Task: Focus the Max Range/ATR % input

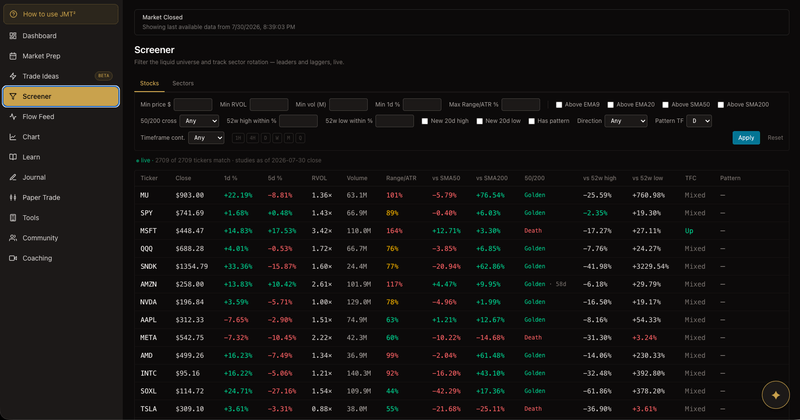Action: click(x=520, y=105)
